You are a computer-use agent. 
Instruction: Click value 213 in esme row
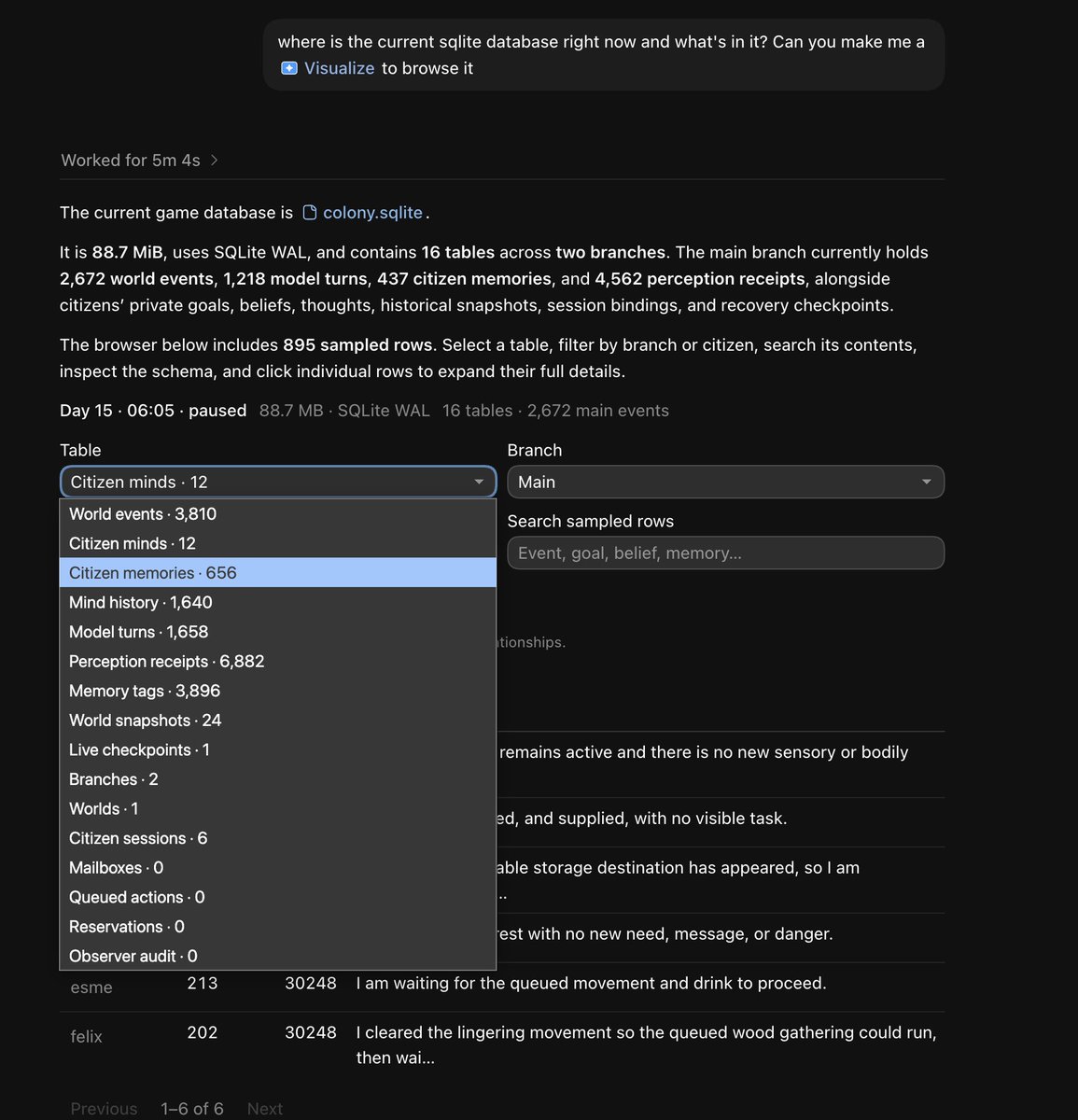[203, 983]
